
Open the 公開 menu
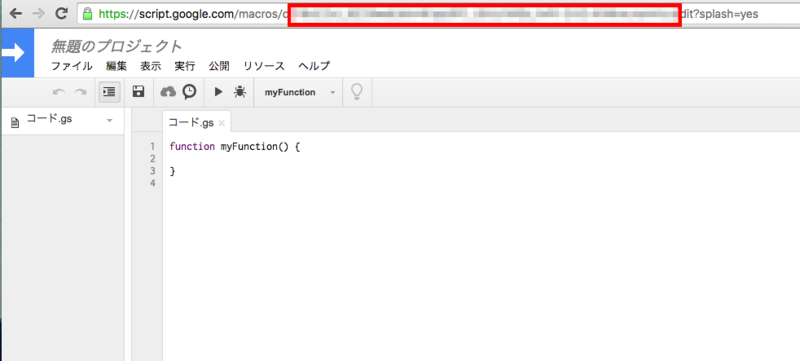coord(219,66)
